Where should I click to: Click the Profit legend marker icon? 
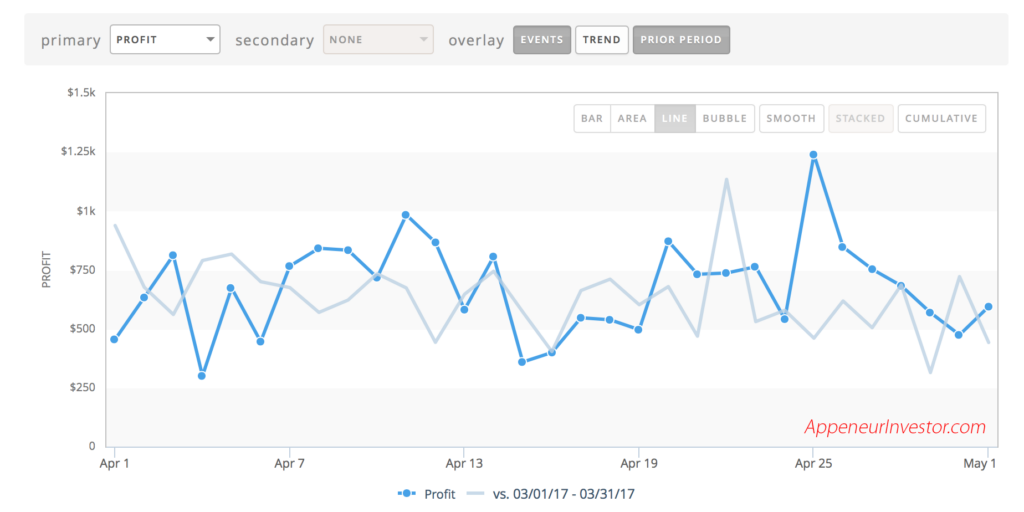click(407, 494)
